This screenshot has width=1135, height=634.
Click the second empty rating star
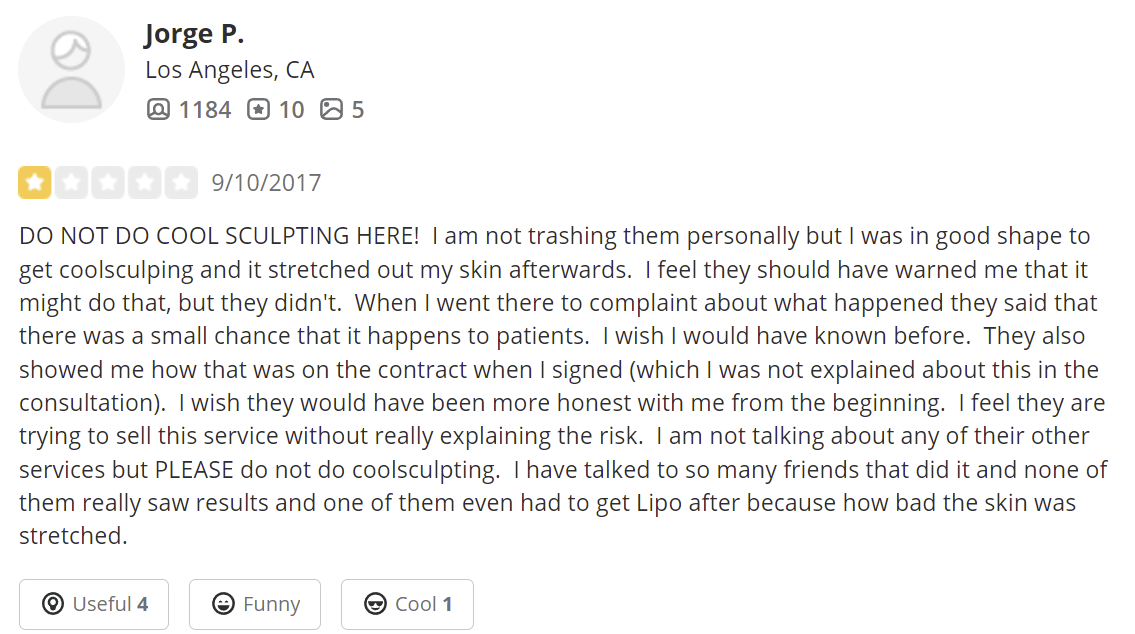[71, 183]
